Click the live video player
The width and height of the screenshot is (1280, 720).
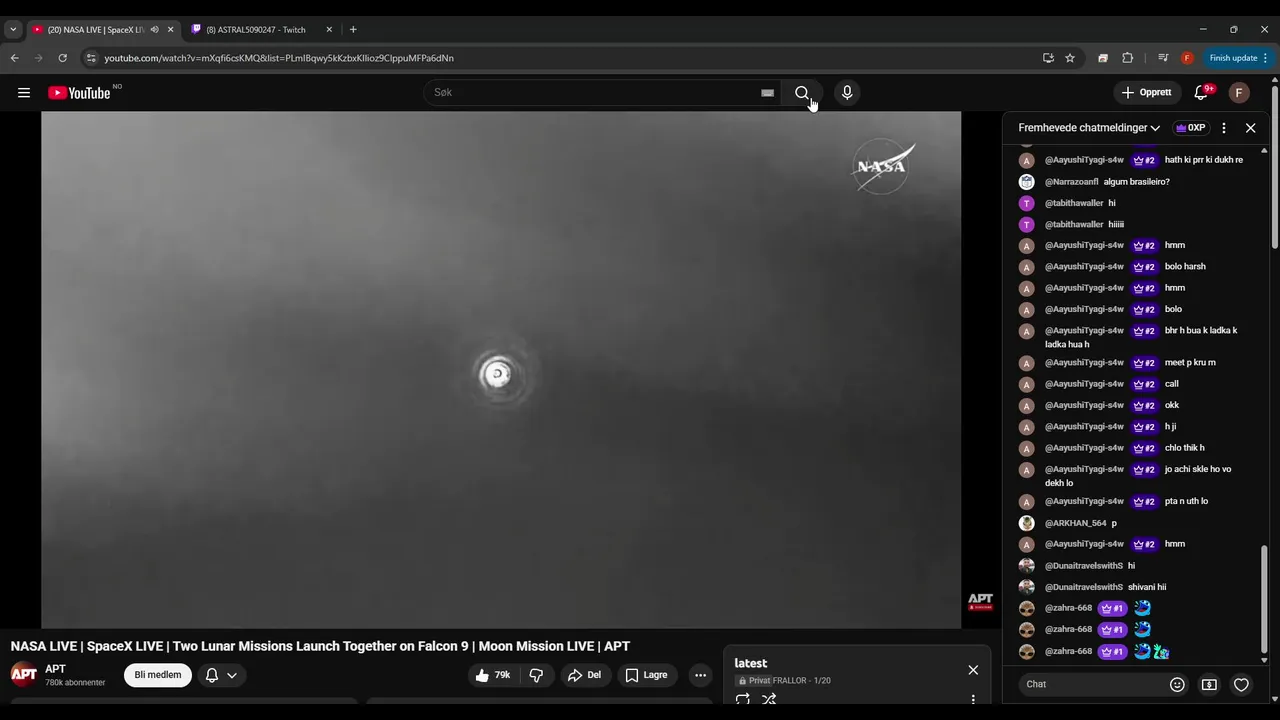pyautogui.click(x=501, y=370)
